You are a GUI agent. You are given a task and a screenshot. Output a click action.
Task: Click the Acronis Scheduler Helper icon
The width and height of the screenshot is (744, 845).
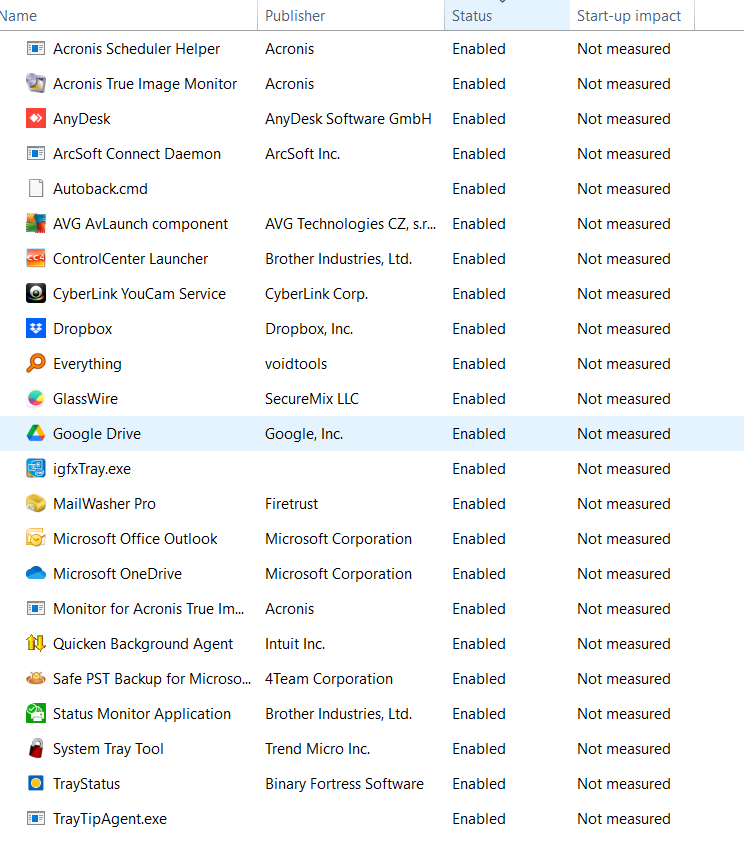coord(36,49)
